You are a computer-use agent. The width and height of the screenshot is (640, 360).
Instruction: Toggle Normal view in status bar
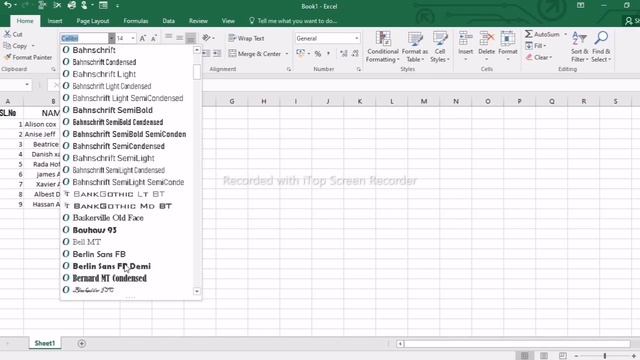524,356
